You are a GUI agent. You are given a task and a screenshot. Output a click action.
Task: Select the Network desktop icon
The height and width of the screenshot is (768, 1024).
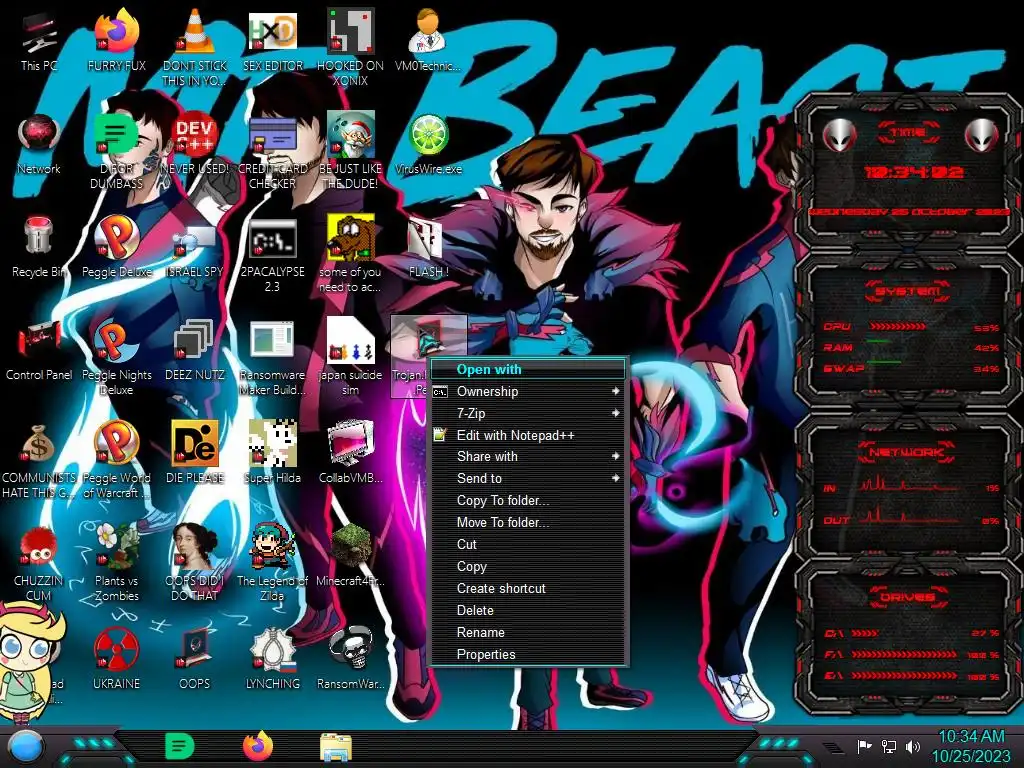39,144
